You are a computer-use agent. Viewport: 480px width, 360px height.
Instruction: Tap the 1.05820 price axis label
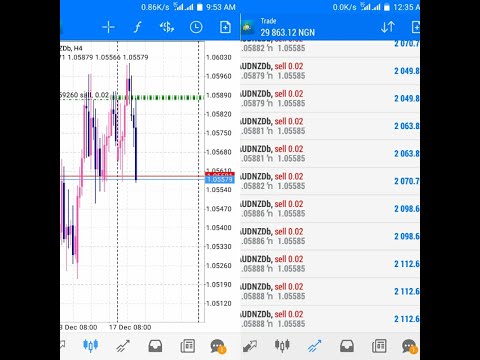(219, 114)
